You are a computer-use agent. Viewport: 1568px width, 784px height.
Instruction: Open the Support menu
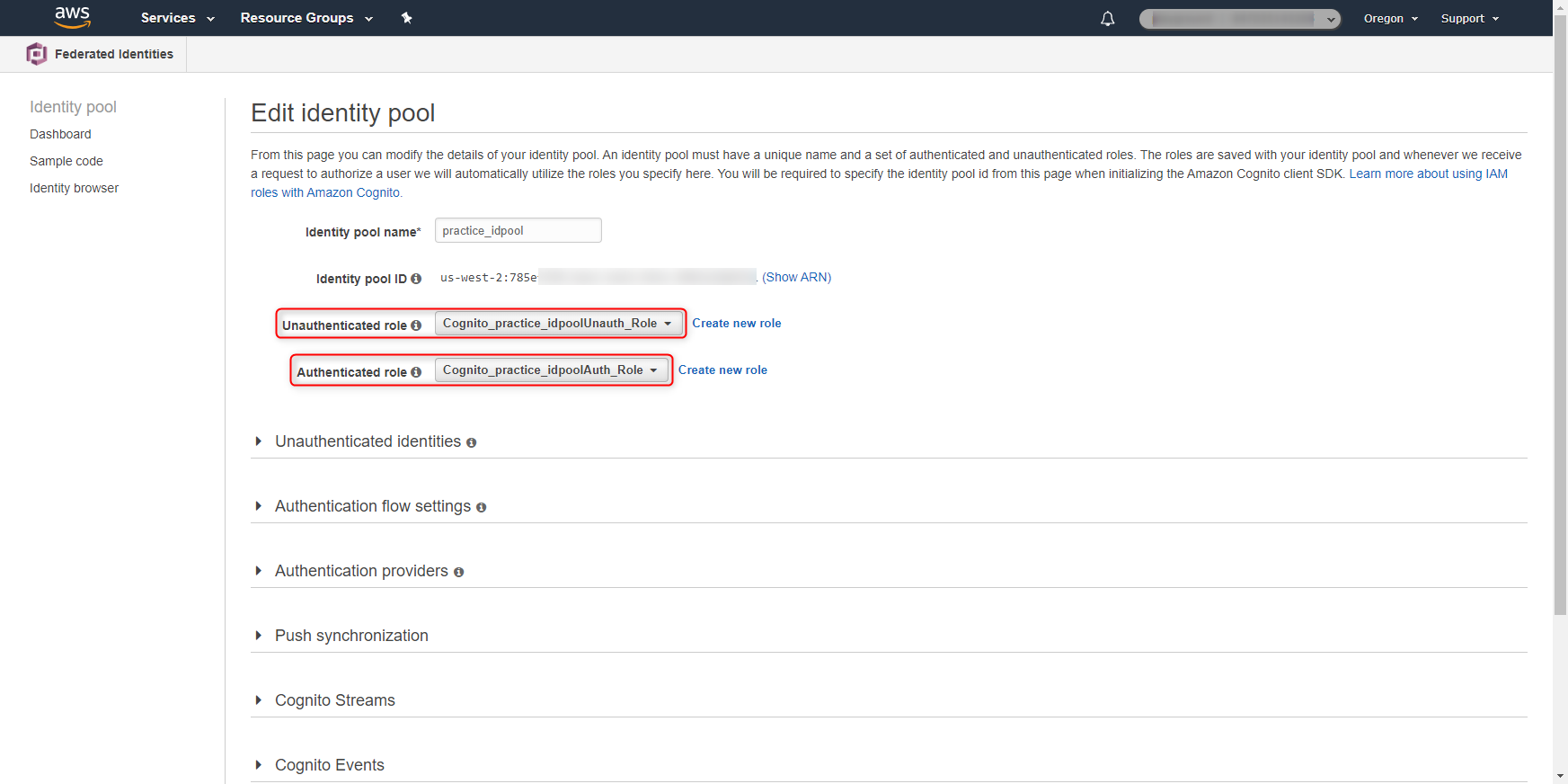tap(1469, 18)
